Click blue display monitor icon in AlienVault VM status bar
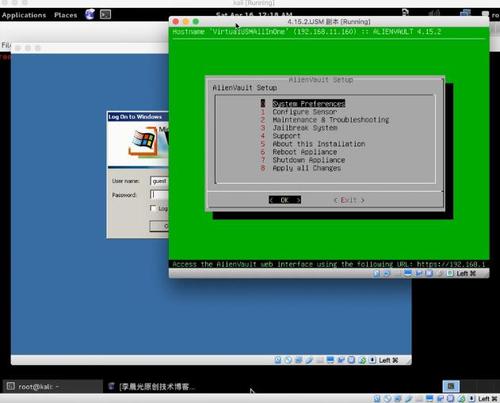 408,274
